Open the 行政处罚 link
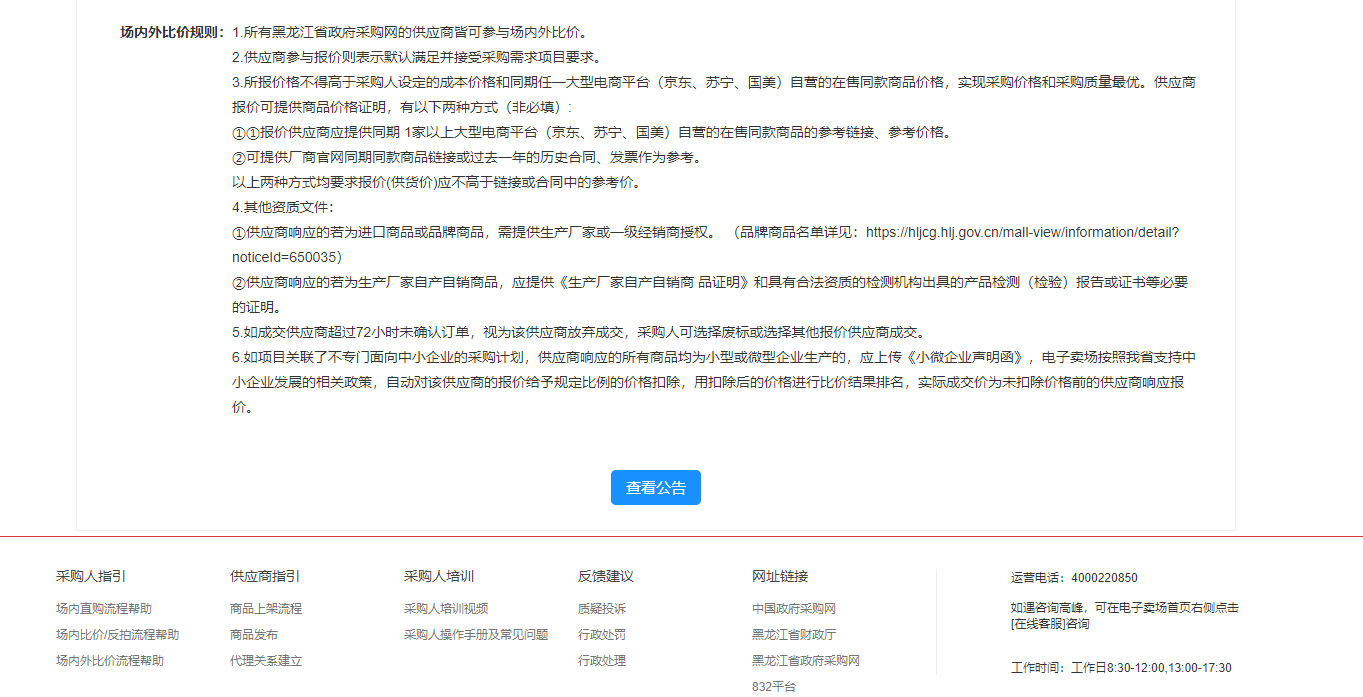The width and height of the screenshot is (1363, 697). [601, 634]
